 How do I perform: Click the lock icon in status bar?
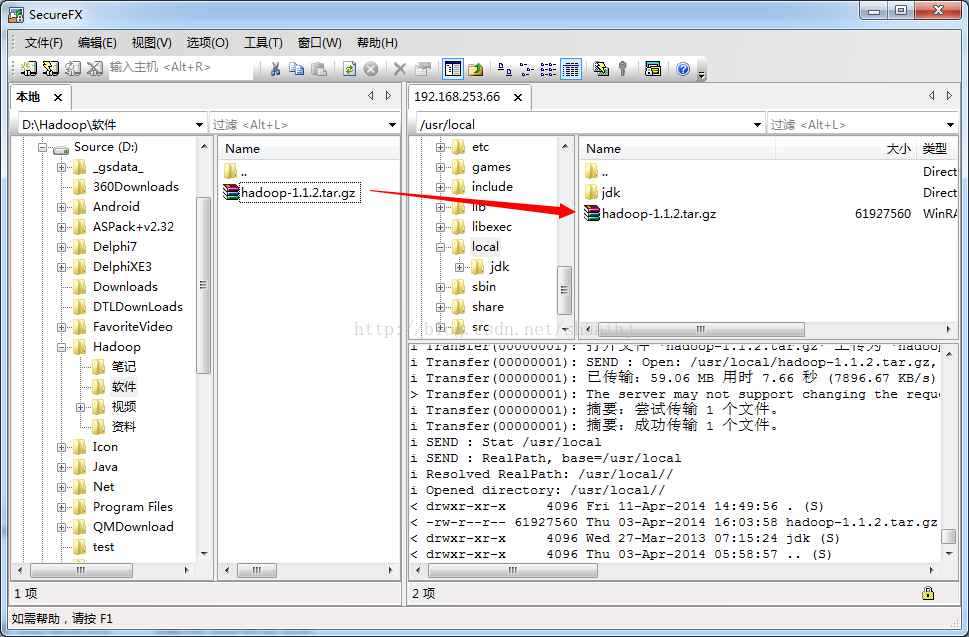click(928, 593)
